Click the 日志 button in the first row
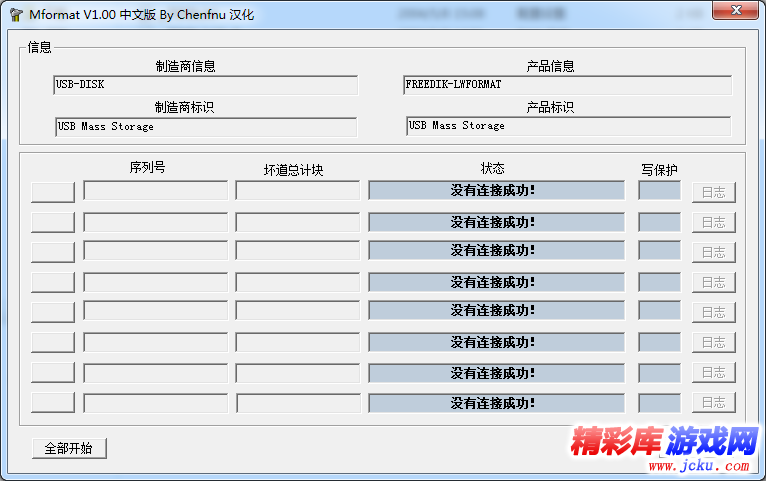The width and height of the screenshot is (766, 481). [714, 192]
